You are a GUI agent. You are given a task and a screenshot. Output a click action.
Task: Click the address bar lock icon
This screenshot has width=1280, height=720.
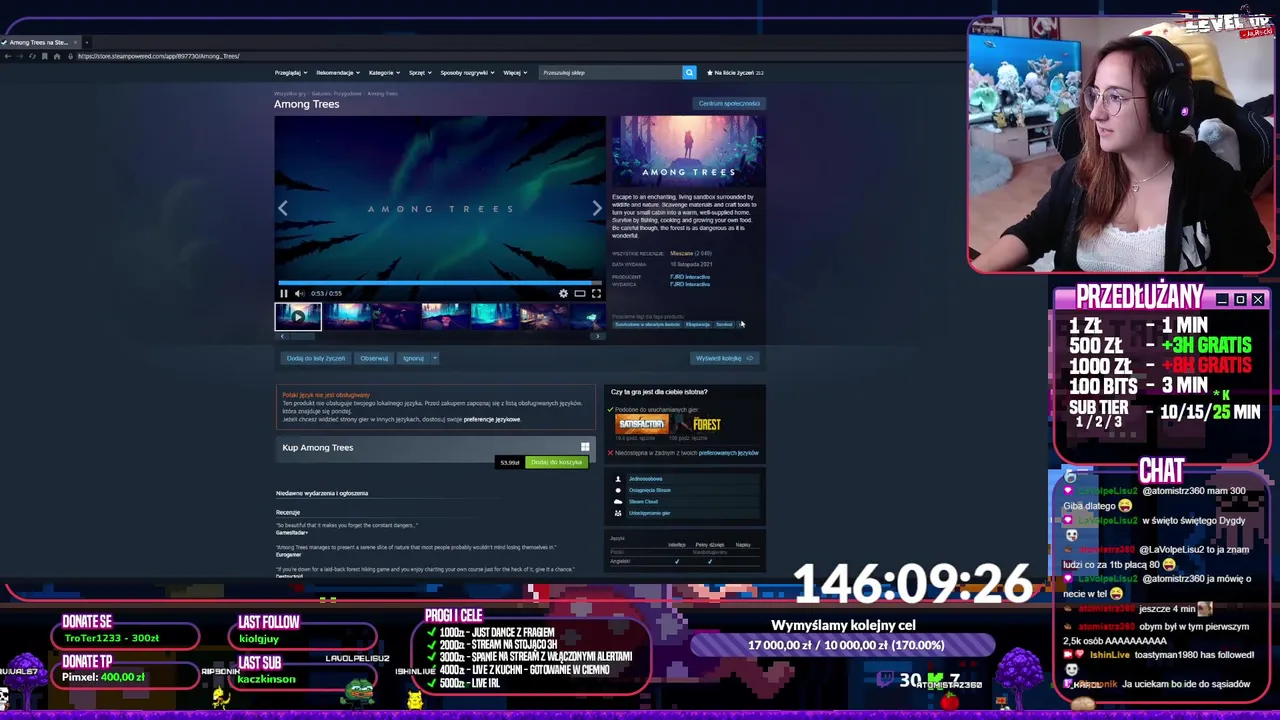[72, 56]
